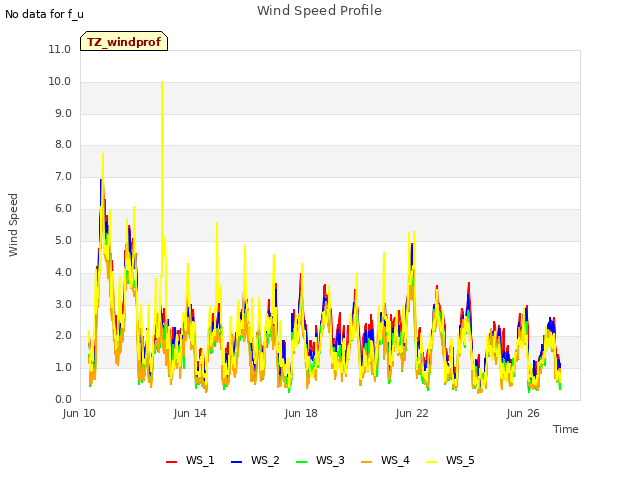The height and width of the screenshot is (480, 640).
Task: Click the 11.0 y-axis tick label
Action: point(60,49)
